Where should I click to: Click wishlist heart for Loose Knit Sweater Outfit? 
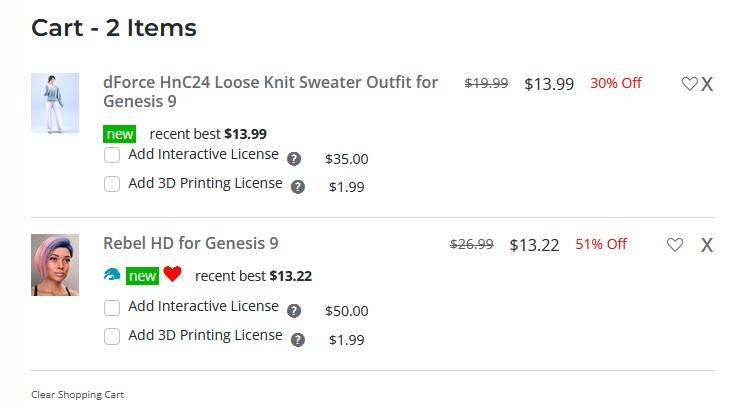[689, 84]
